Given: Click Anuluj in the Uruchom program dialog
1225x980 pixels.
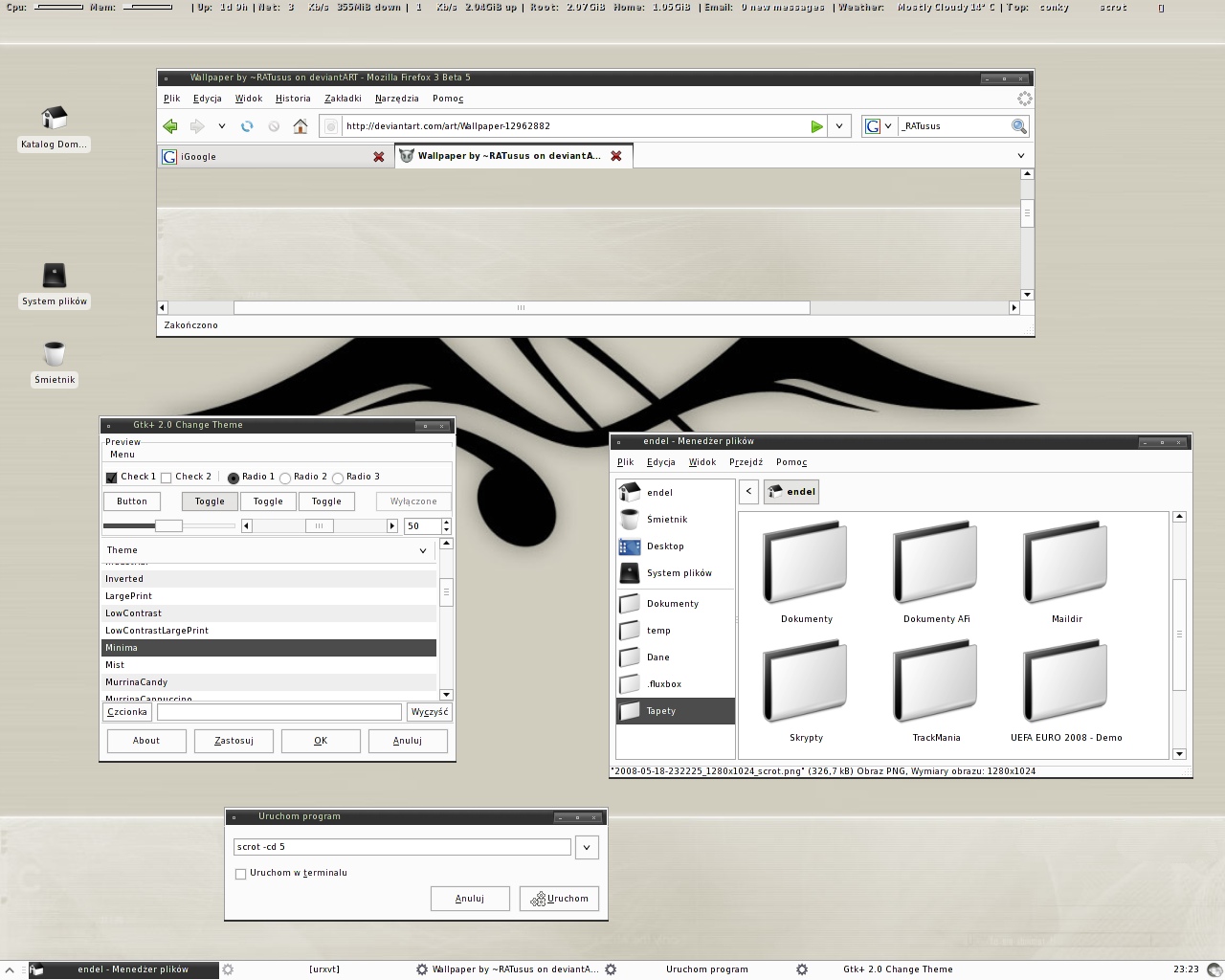Looking at the screenshot, I should 470,899.
